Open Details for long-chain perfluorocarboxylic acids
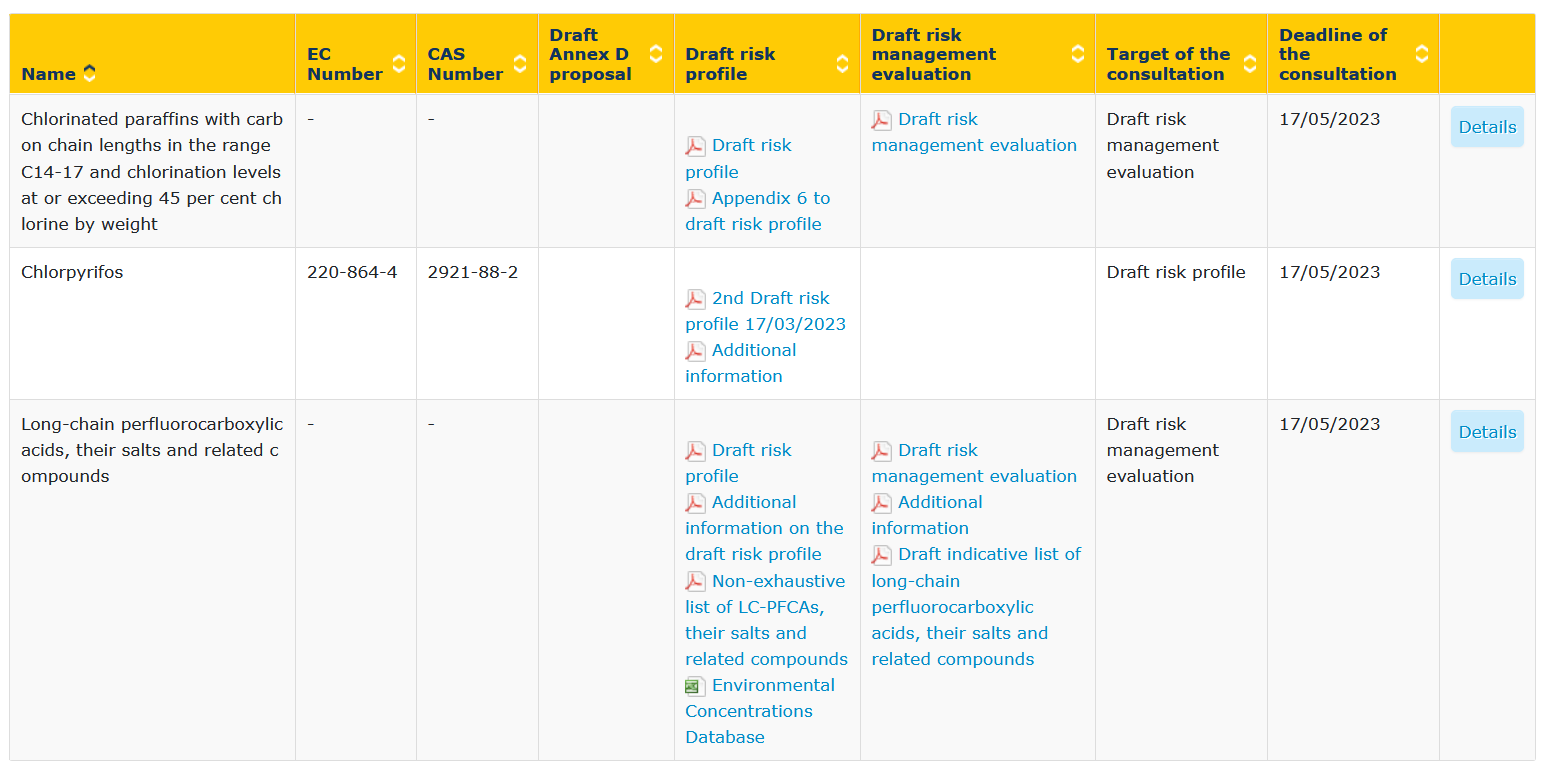Screen dimensions: 1548x776 click(x=1486, y=432)
